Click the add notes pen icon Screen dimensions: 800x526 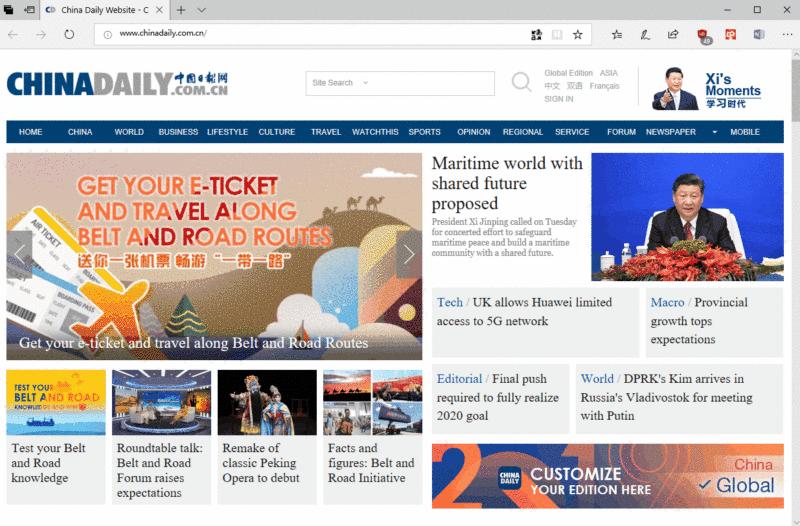pyautogui.click(x=645, y=35)
